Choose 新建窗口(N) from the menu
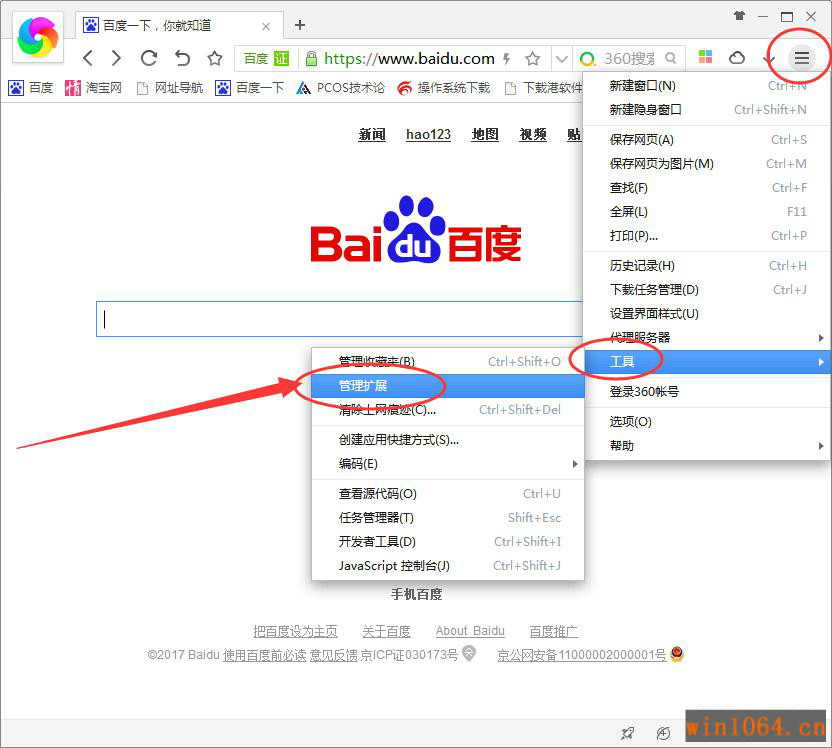Image resolution: width=832 pixels, height=748 pixels. (x=707, y=85)
